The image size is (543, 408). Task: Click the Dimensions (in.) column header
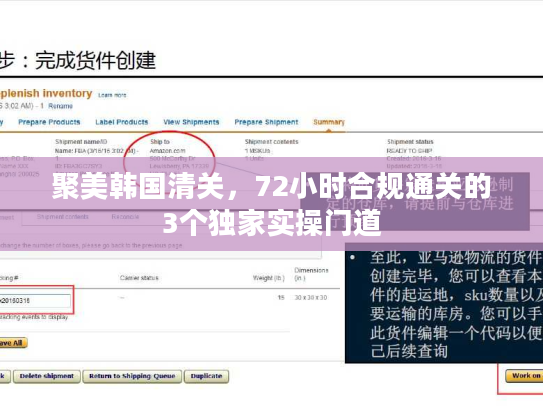click(x=311, y=274)
